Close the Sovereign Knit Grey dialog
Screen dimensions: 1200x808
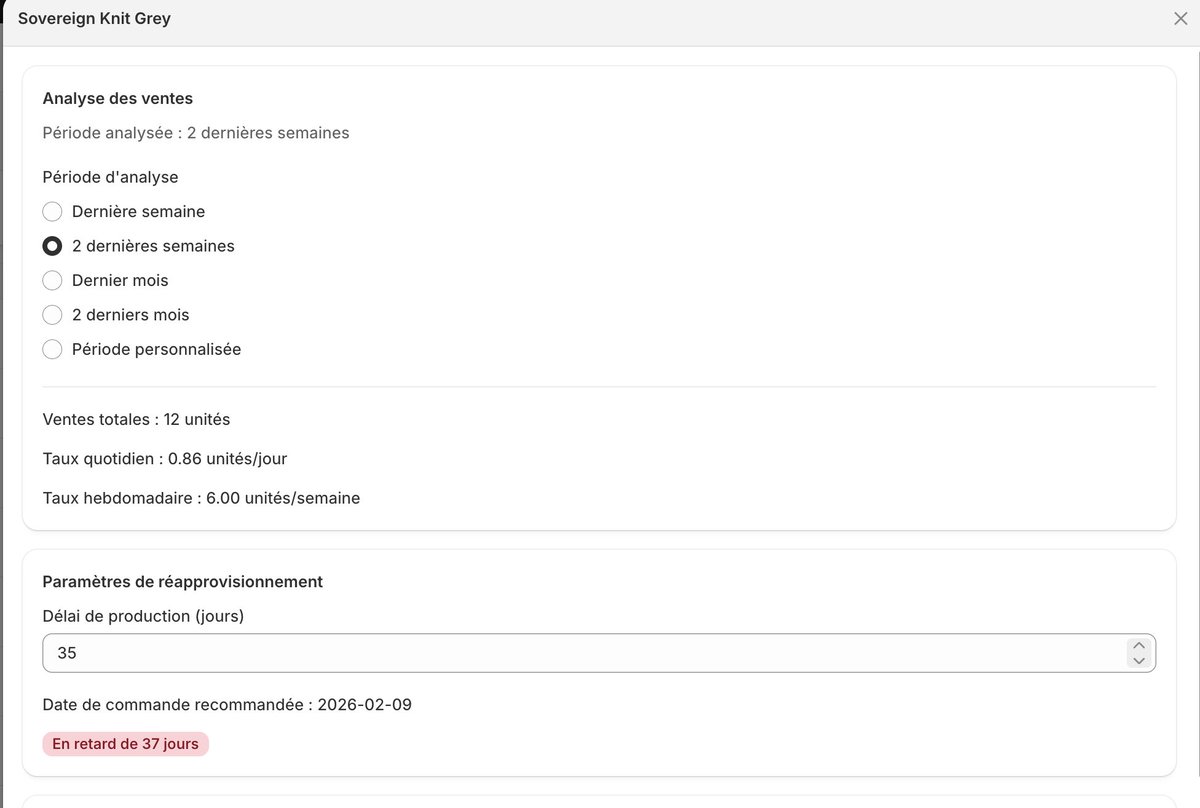(x=1180, y=19)
